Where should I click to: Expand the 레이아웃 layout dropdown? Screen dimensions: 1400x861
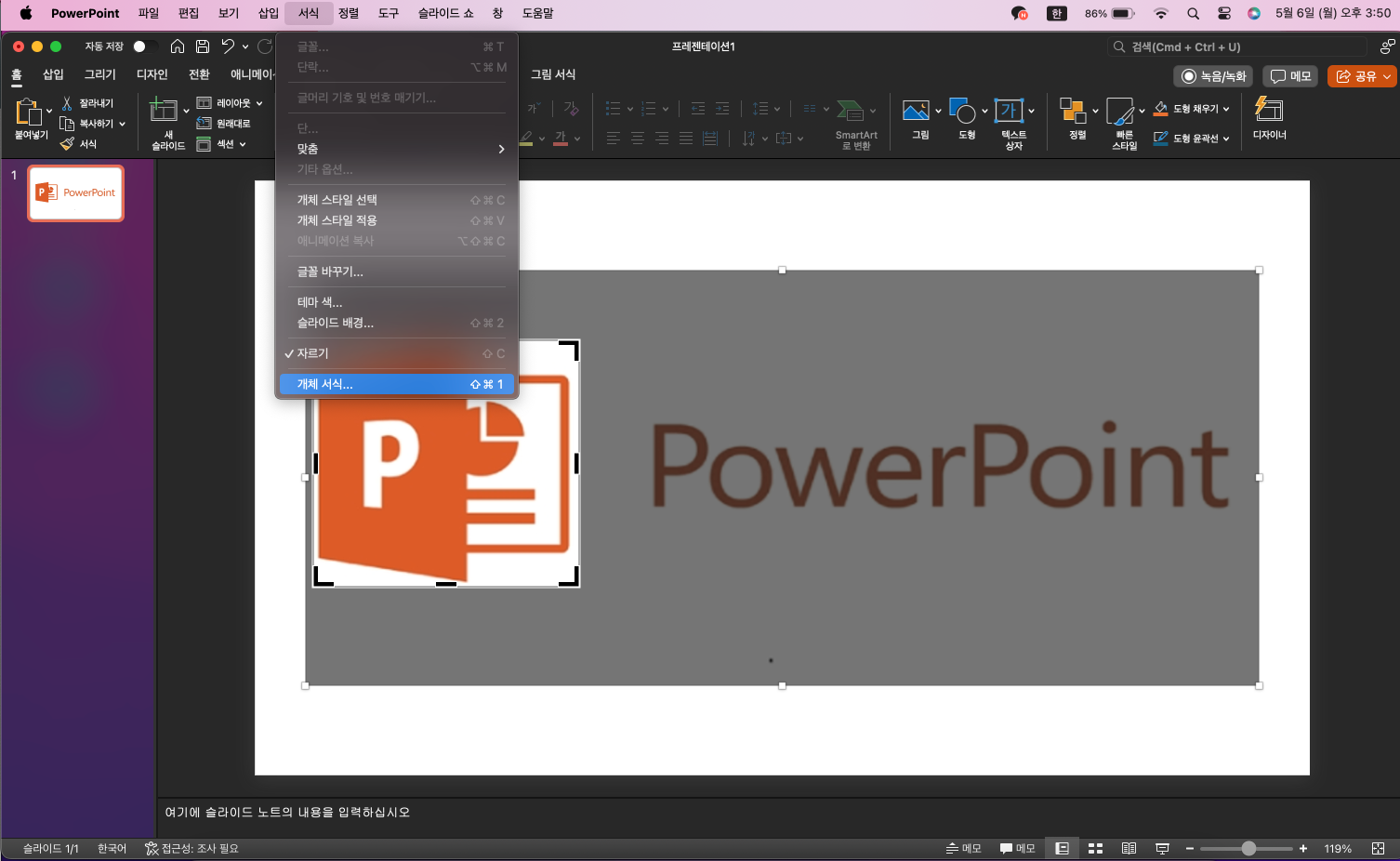259,103
